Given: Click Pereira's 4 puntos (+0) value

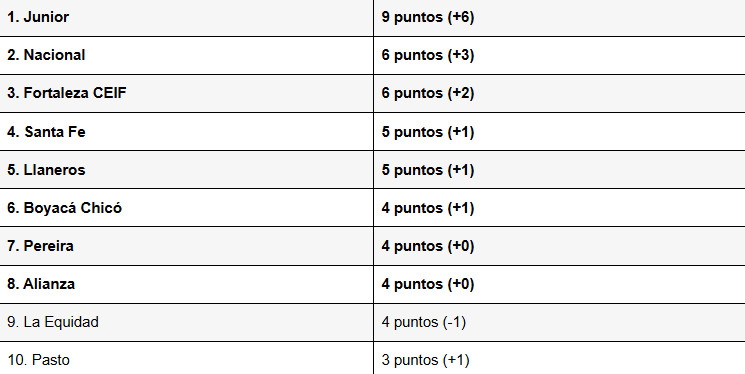Looking at the screenshot, I should [x=428, y=246].
